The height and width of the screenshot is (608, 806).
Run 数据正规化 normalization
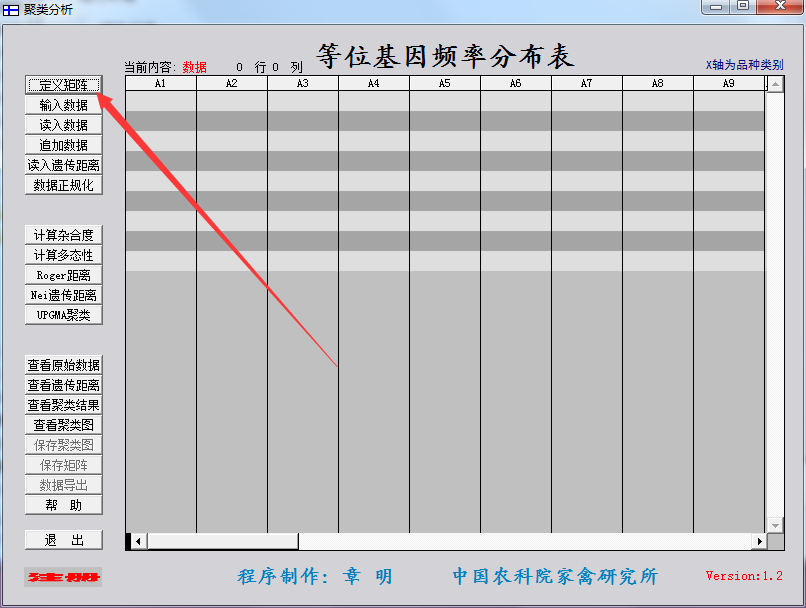coord(64,185)
